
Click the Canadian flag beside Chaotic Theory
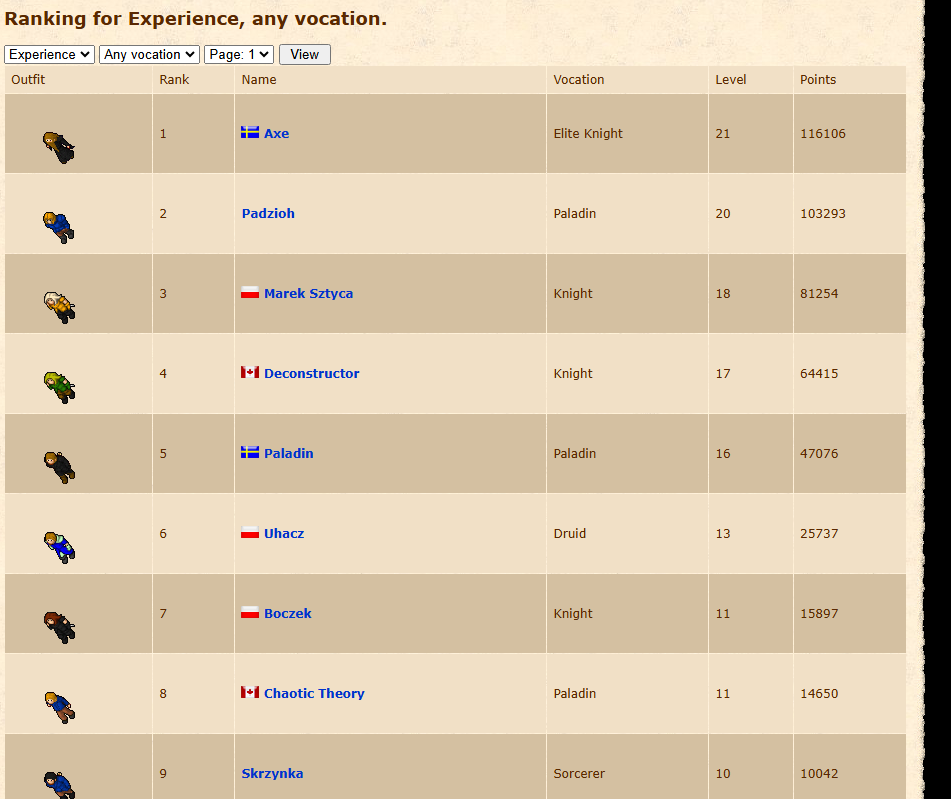(x=250, y=692)
